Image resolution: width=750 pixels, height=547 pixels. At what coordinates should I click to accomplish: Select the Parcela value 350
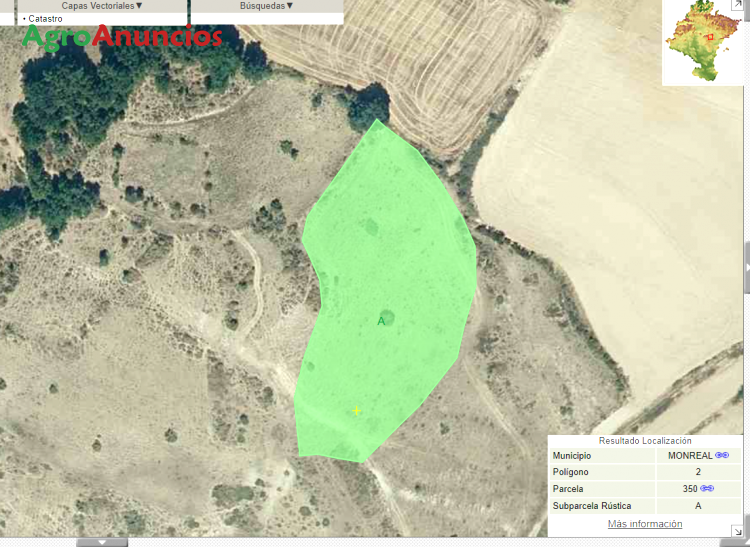tap(690, 489)
